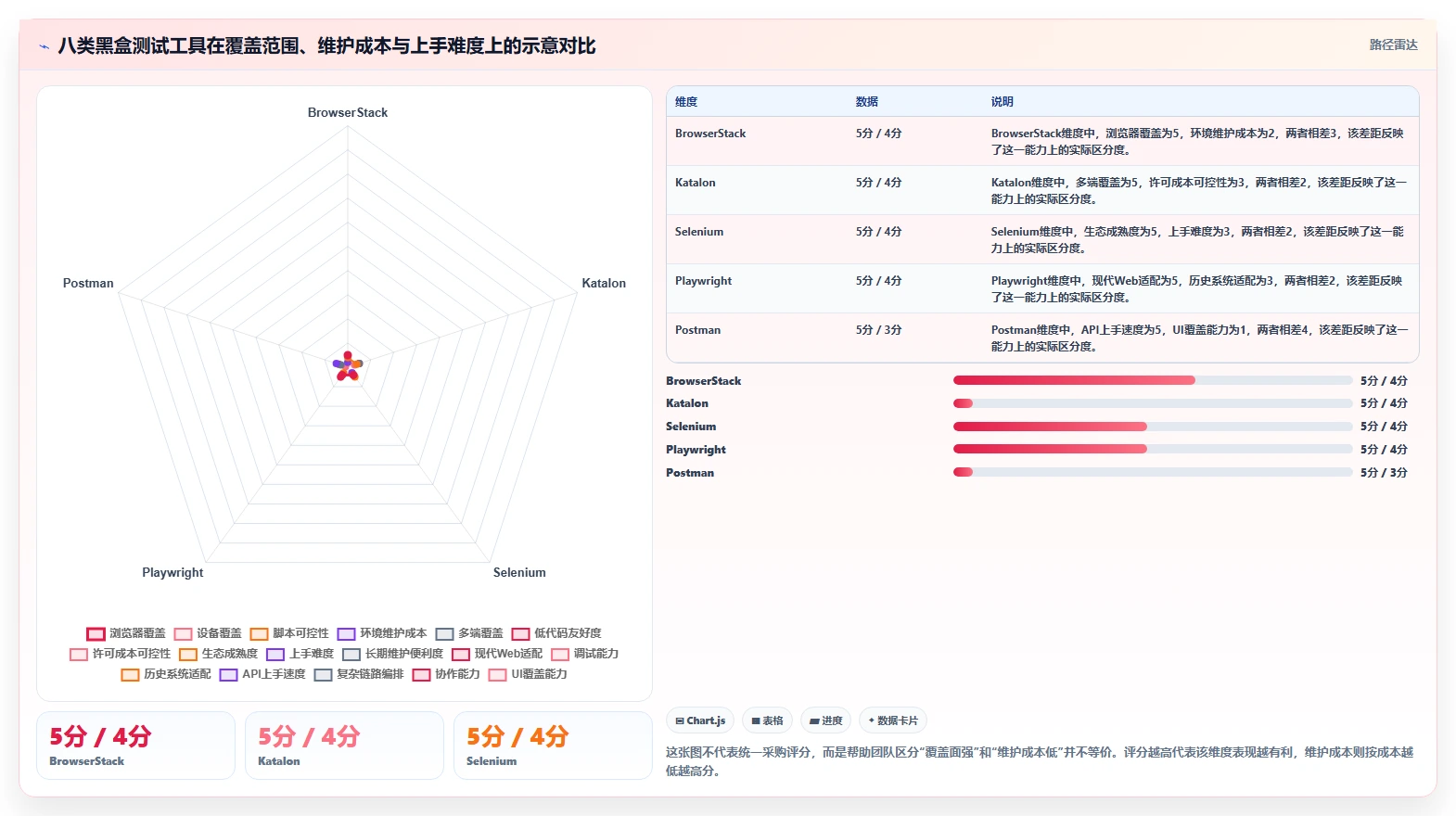This screenshot has width=1456, height=816.
Task: Select the Postman row in table
Action: coord(1042,338)
